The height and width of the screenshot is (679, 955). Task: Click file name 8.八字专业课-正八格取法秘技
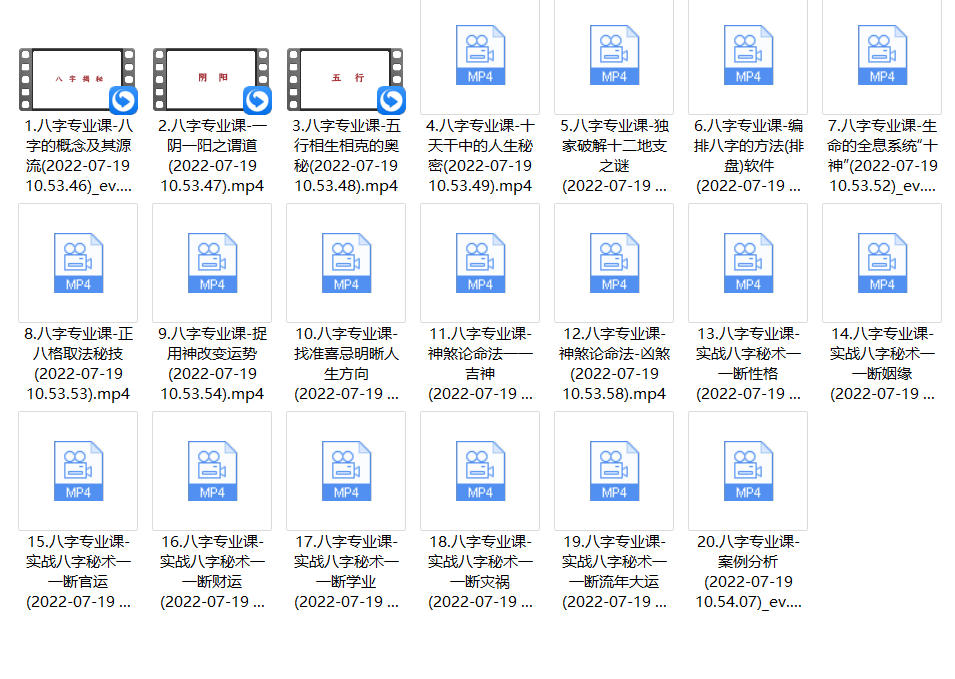tap(78, 364)
